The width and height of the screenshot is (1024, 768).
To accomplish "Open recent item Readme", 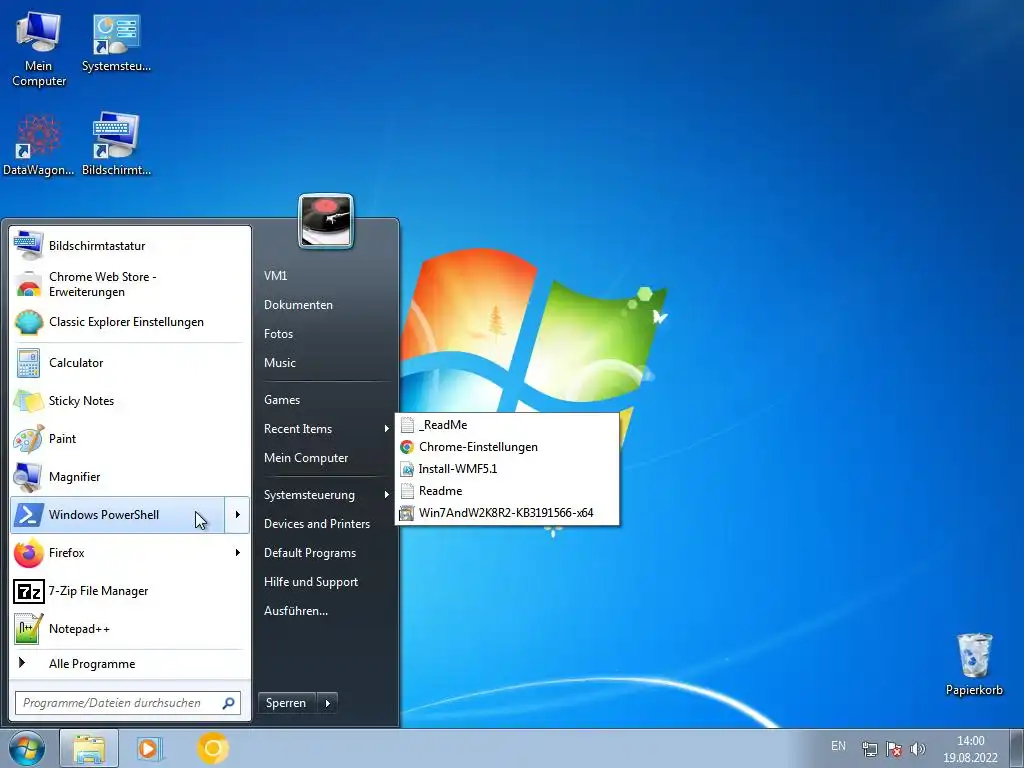I will tap(507, 491).
